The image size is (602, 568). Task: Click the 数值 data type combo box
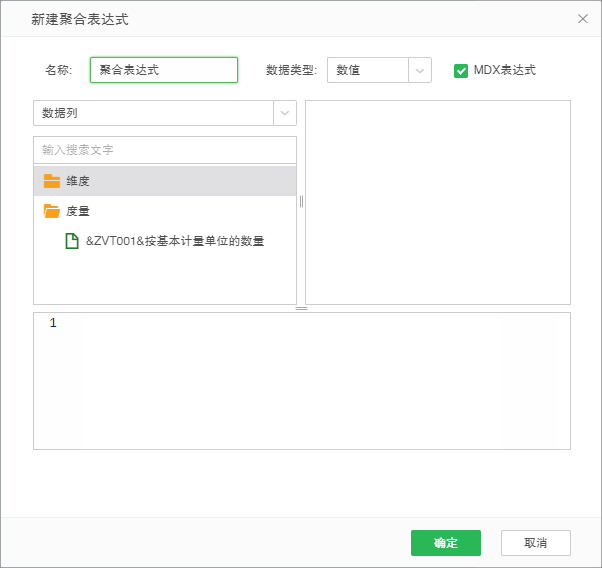pos(368,70)
